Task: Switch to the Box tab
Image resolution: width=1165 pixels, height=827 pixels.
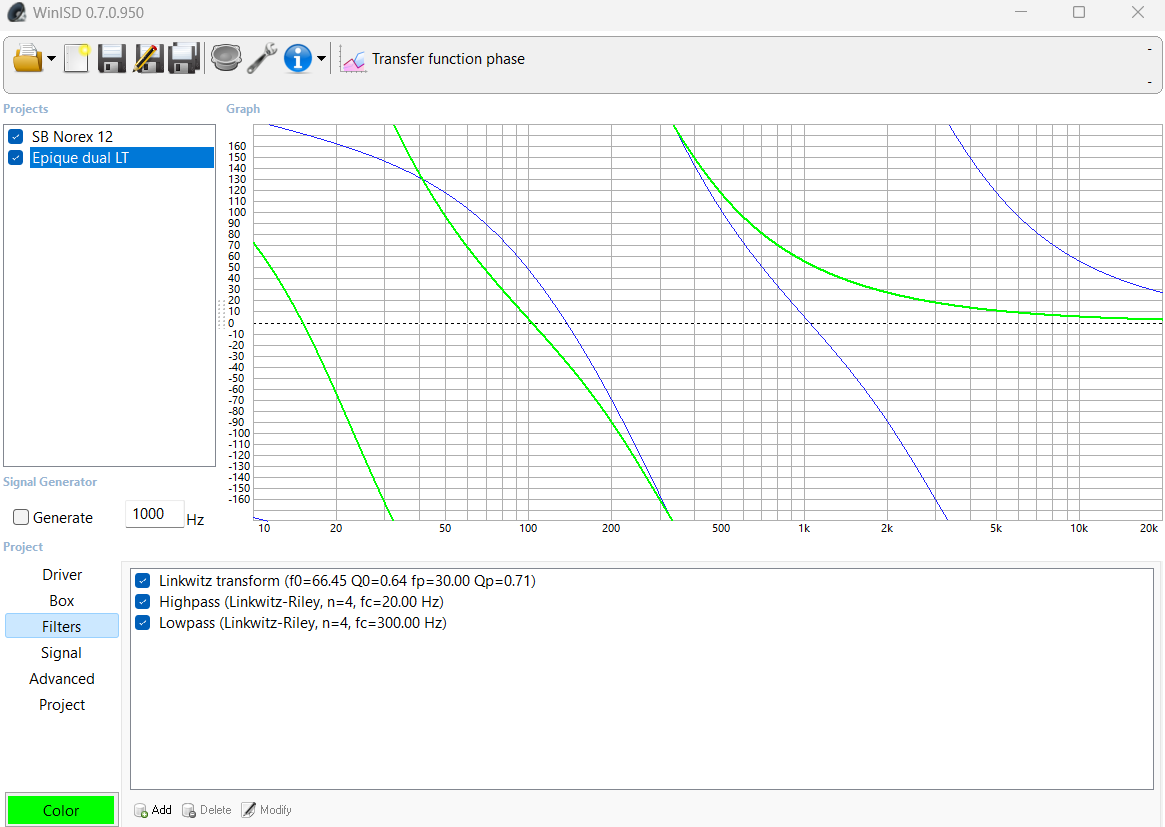Action: click(62, 600)
